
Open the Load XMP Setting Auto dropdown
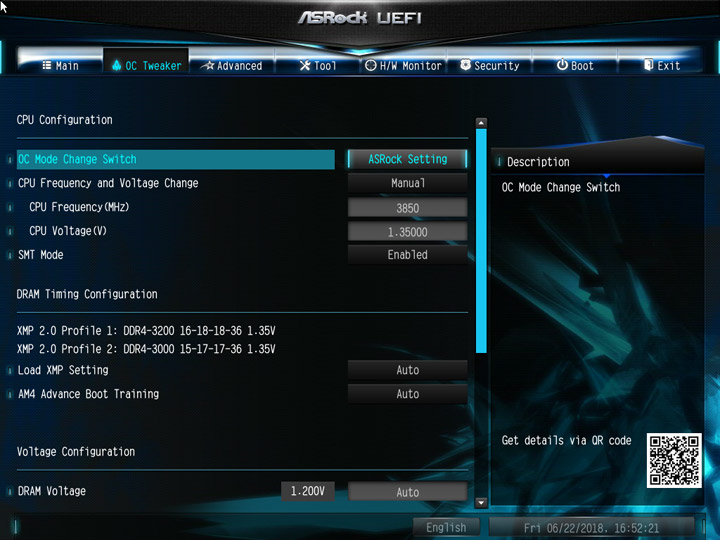pos(408,370)
